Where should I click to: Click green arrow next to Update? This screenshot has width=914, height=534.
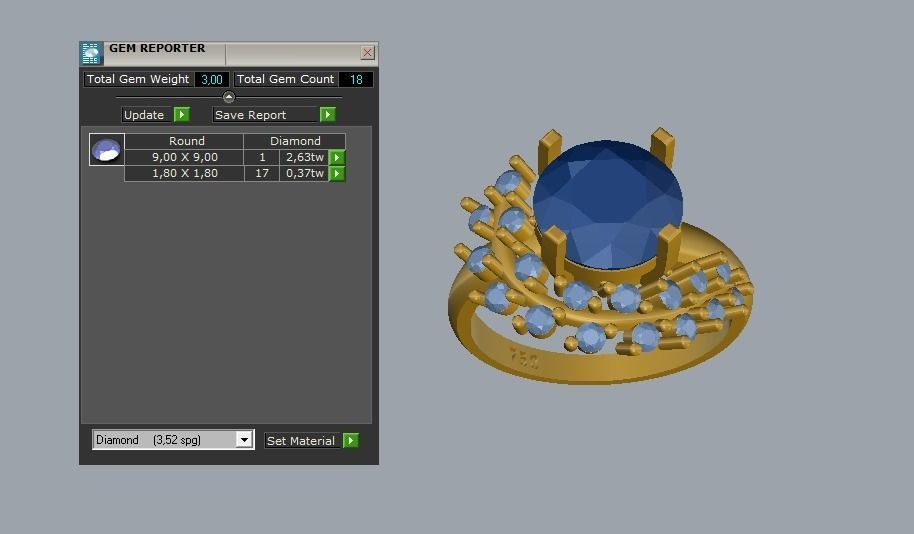click(182, 115)
